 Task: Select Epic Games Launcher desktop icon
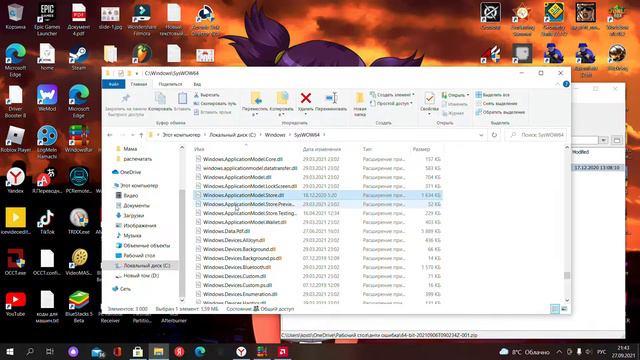[x=47, y=20]
